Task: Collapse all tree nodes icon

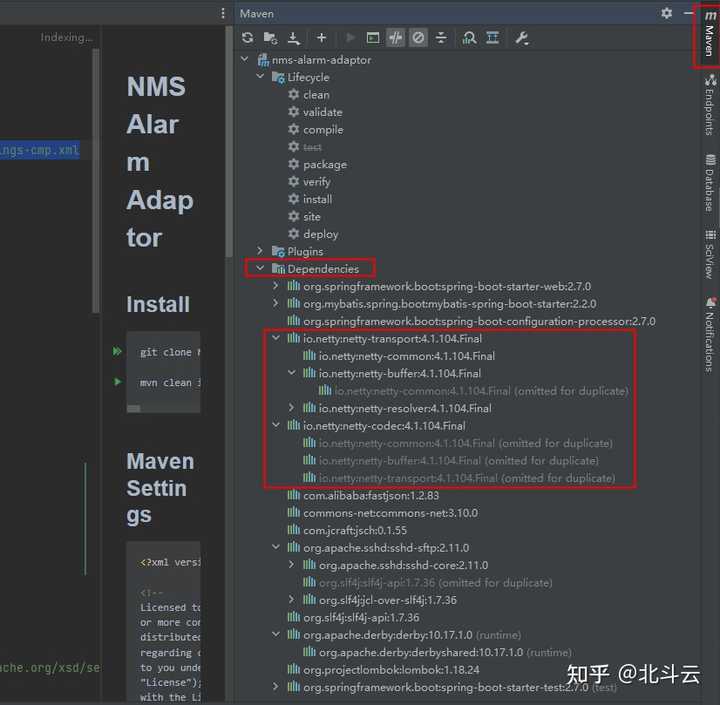Action: click(x=441, y=38)
